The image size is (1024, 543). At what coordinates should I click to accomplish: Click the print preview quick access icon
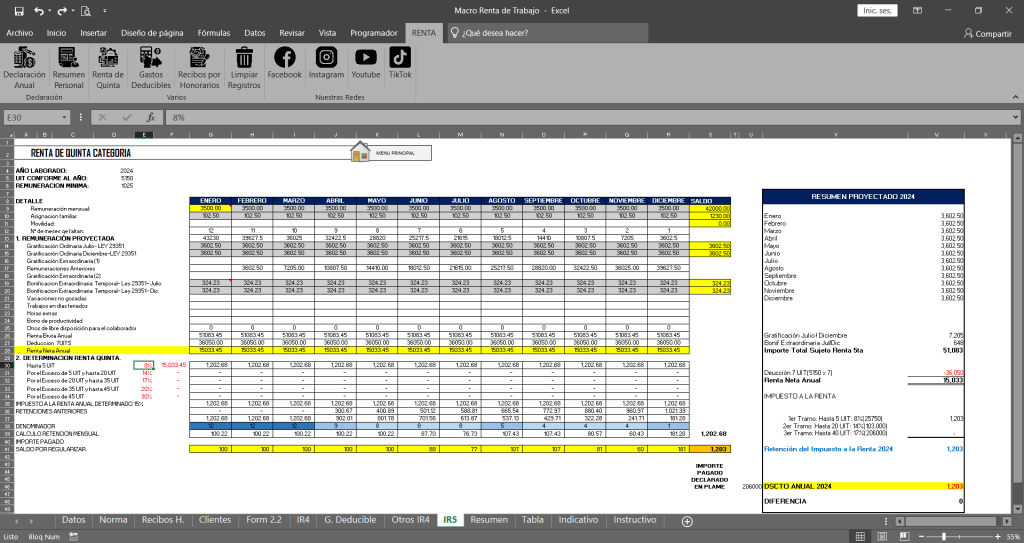[86, 10]
